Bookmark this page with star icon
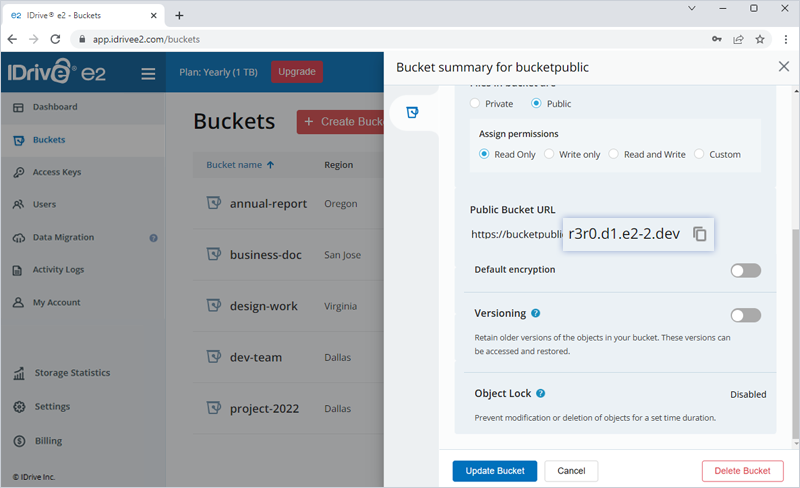Image resolution: width=800 pixels, height=488 pixels. [760, 39]
